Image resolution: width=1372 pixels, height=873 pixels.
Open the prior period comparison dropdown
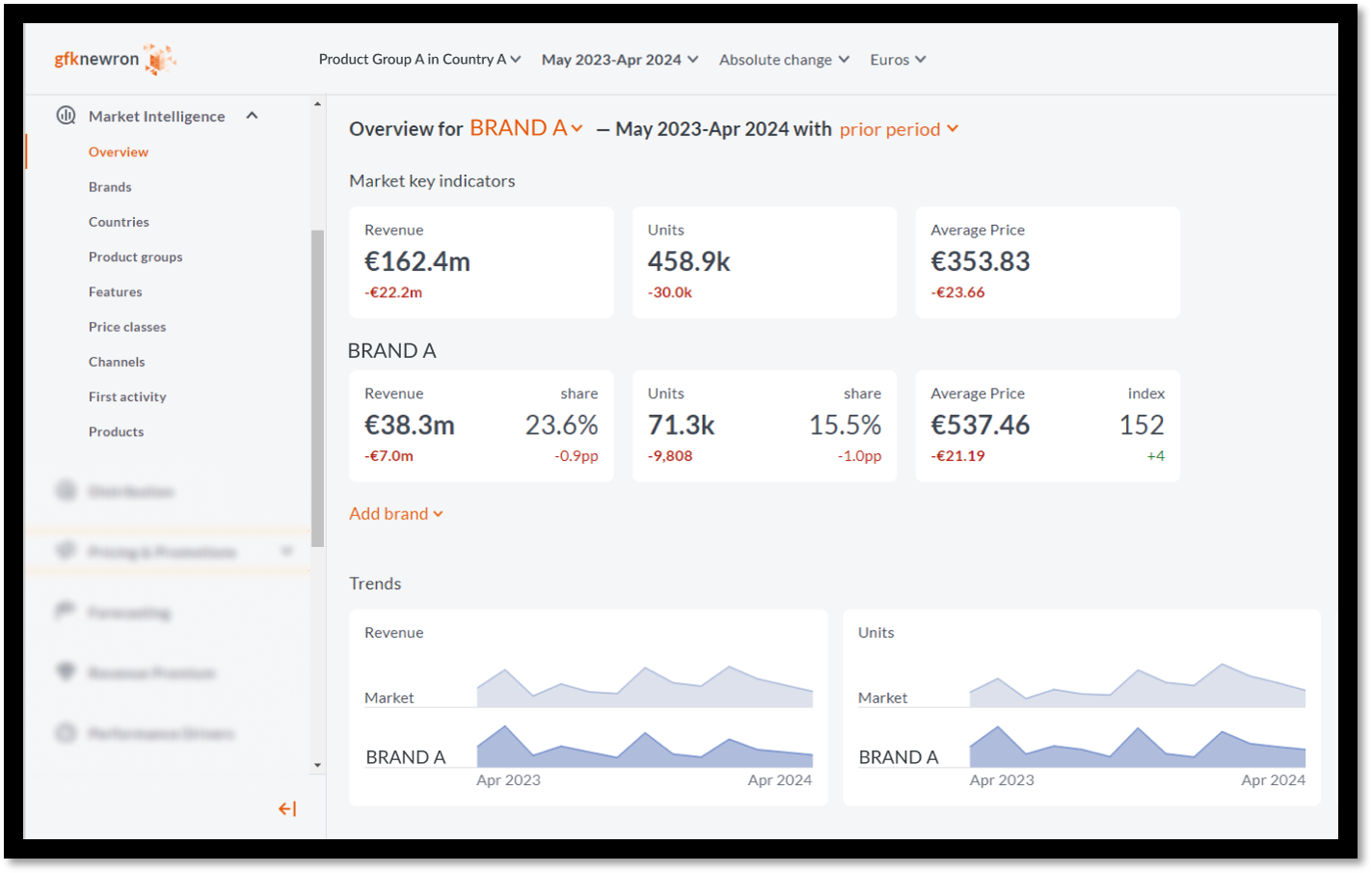pyautogui.click(x=898, y=129)
